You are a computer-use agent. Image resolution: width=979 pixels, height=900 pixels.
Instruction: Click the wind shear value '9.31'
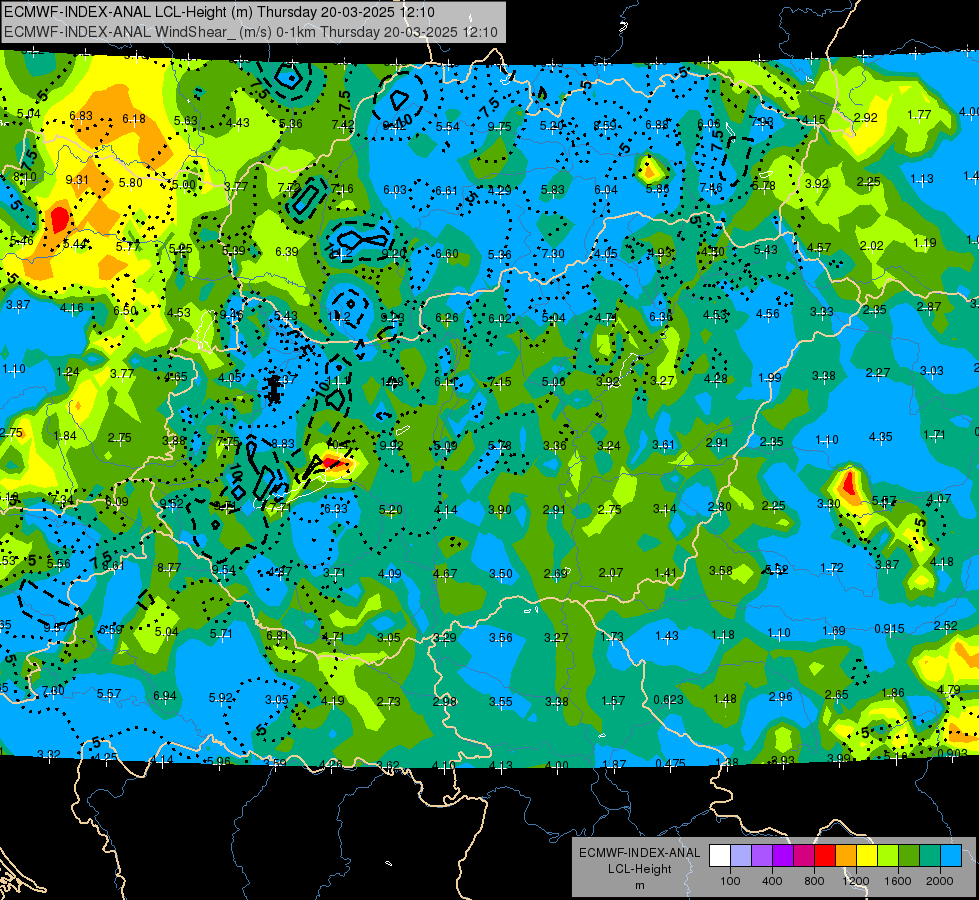pos(77,180)
